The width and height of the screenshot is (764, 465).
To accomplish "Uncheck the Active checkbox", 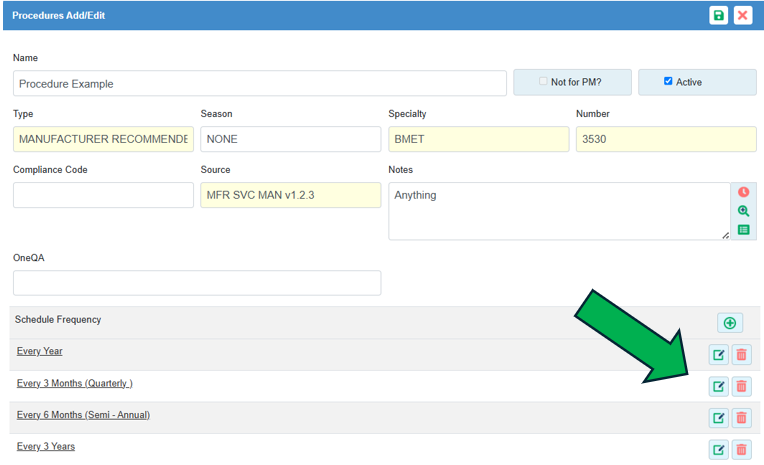I will (668, 82).
